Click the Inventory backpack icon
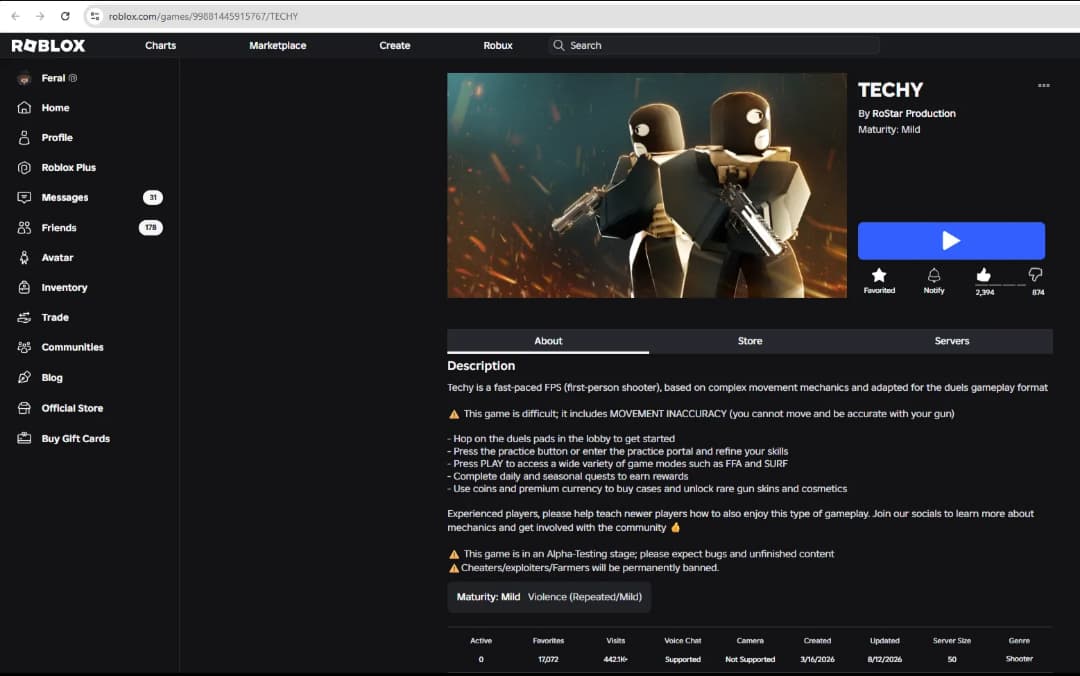This screenshot has width=1080, height=676. (24, 287)
